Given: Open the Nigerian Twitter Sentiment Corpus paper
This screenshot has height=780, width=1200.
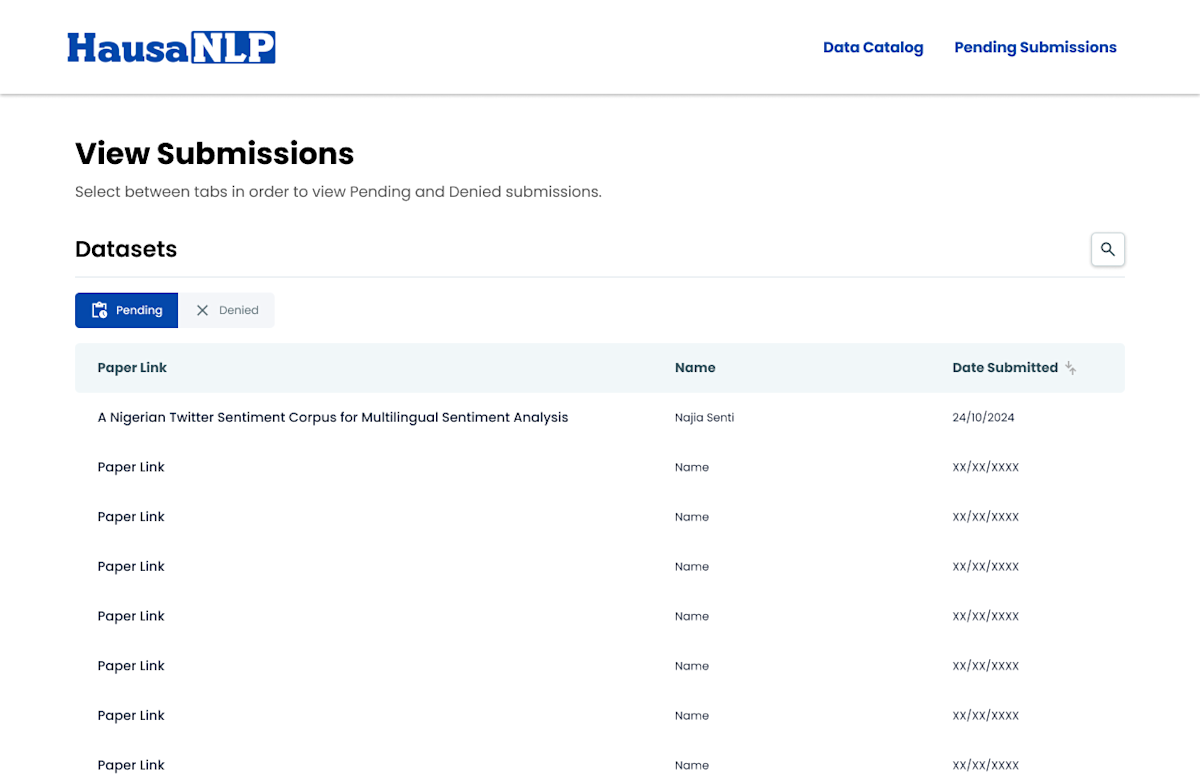Looking at the screenshot, I should [333, 417].
